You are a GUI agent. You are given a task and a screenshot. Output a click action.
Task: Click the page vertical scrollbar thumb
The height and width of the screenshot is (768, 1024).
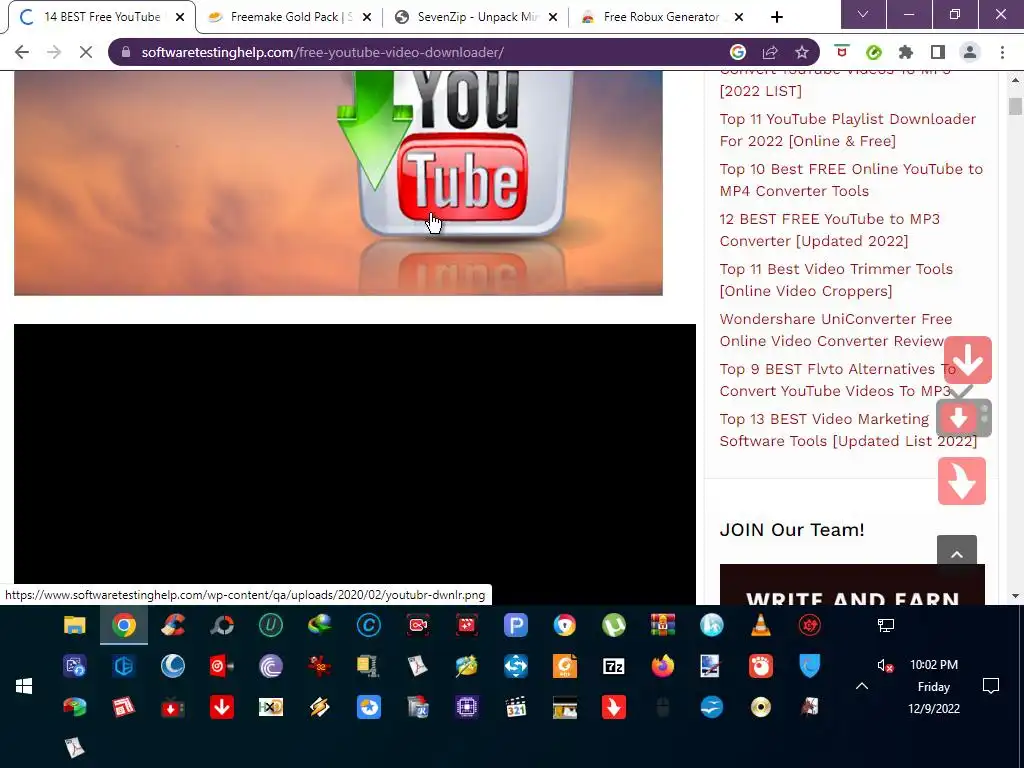[x=1015, y=106]
